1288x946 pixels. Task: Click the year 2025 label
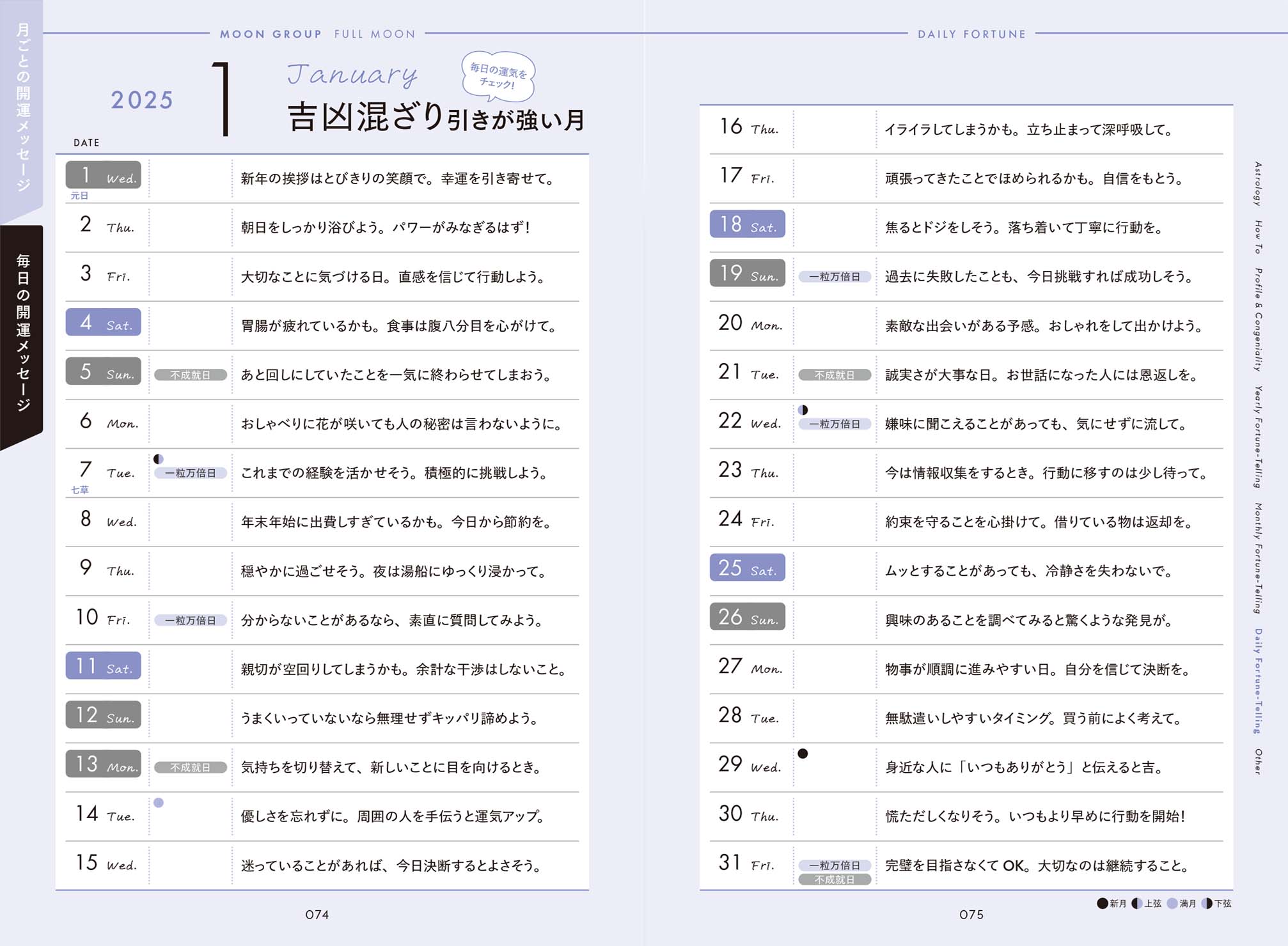[x=142, y=100]
